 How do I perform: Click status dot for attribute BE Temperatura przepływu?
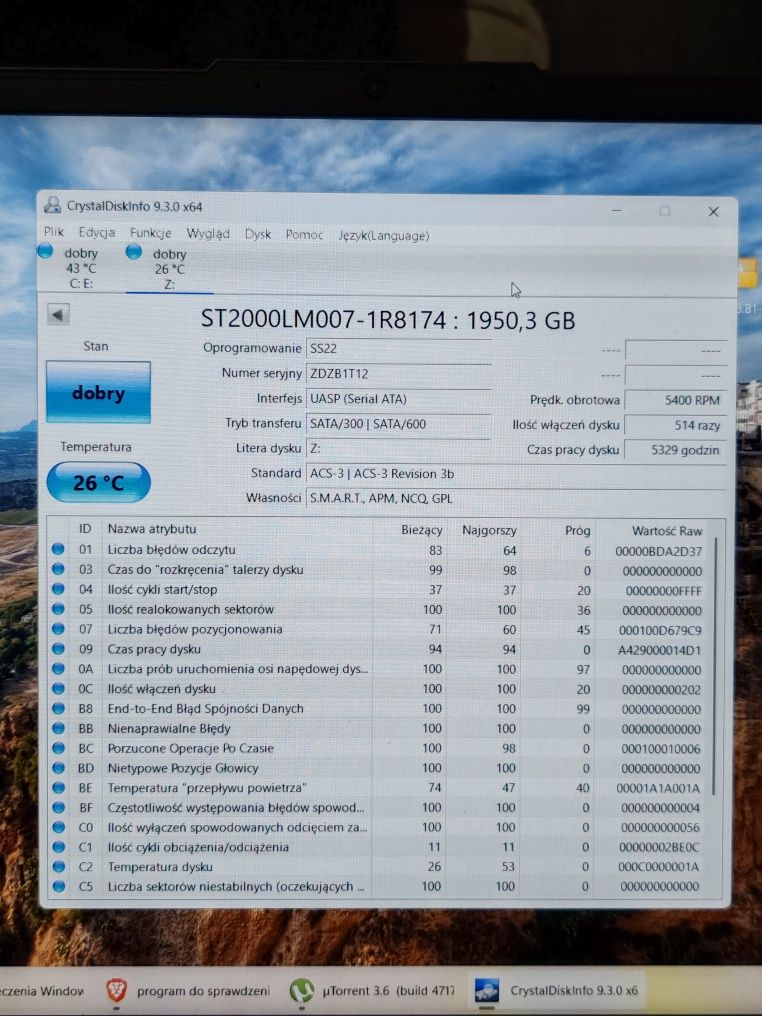point(58,787)
